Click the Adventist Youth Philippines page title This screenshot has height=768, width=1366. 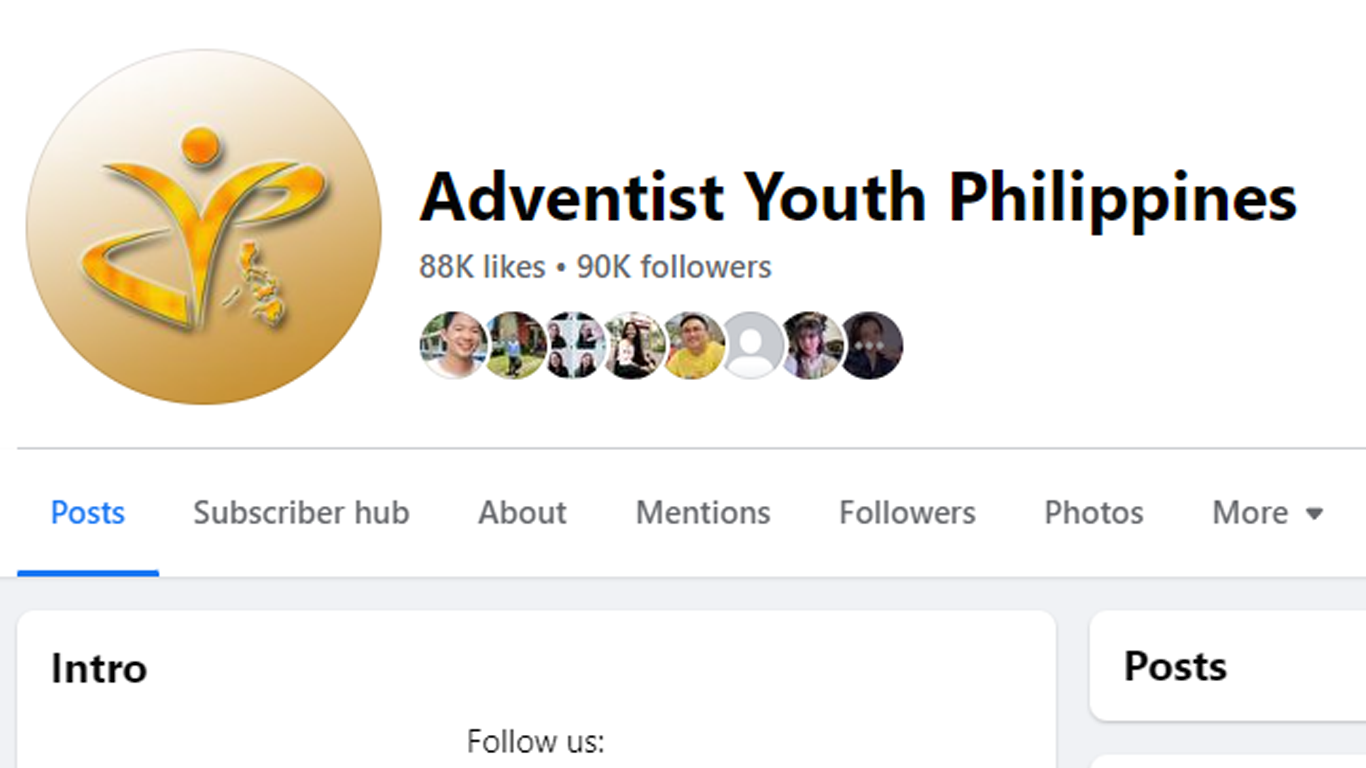858,197
